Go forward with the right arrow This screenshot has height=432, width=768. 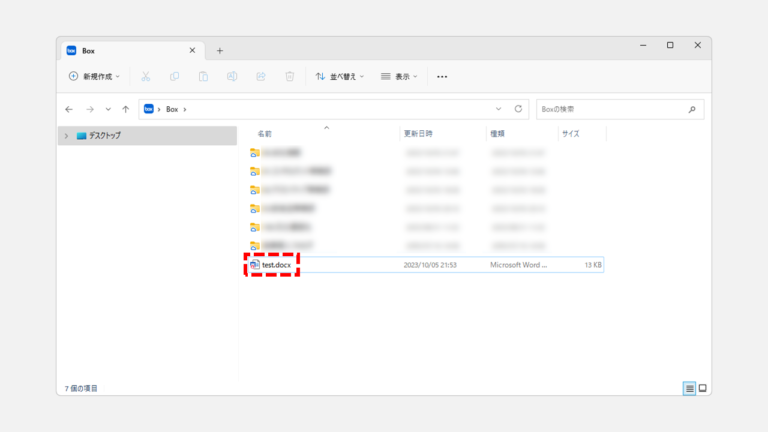(90, 109)
